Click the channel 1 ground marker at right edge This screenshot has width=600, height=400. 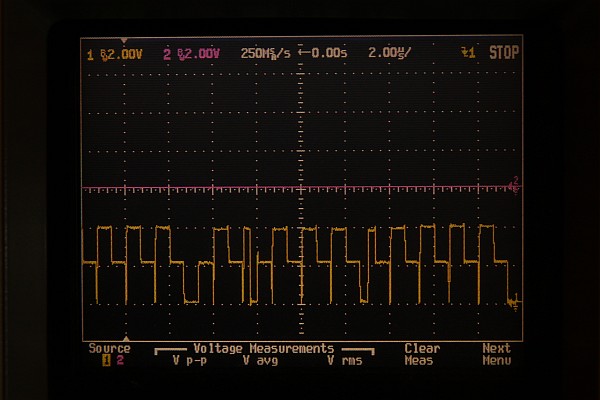click(x=515, y=300)
